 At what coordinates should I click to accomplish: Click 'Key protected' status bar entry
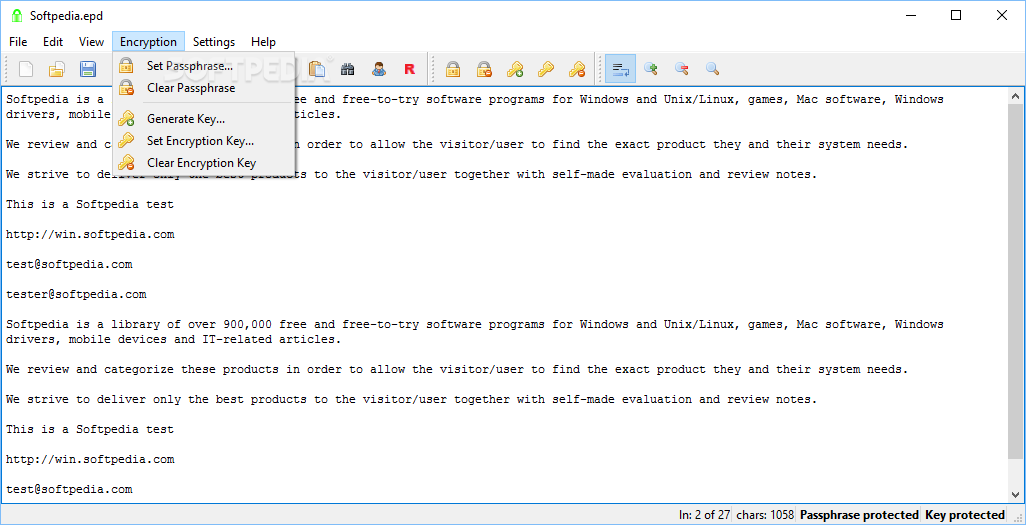click(964, 515)
